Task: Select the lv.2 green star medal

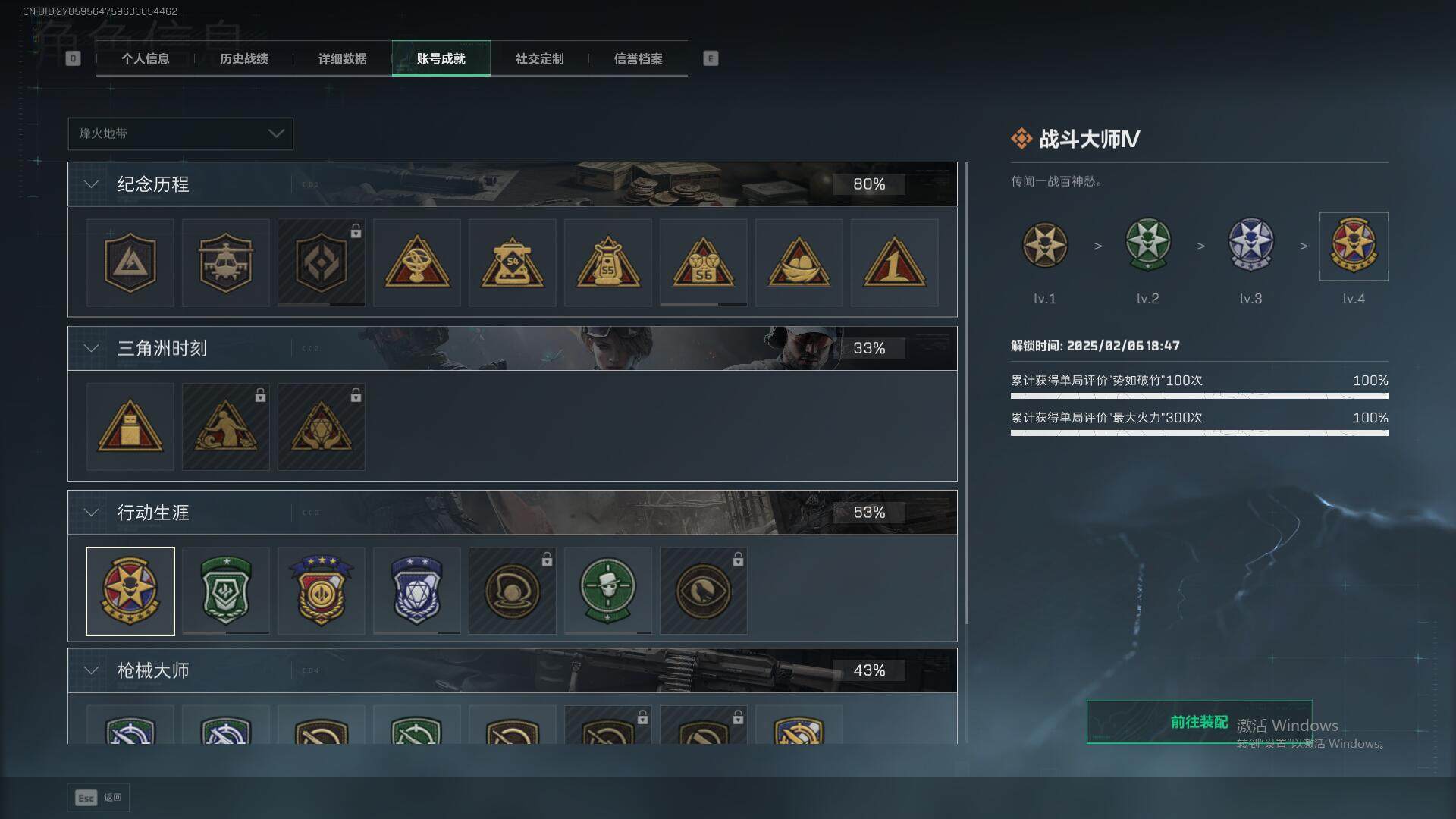Action: (1147, 245)
